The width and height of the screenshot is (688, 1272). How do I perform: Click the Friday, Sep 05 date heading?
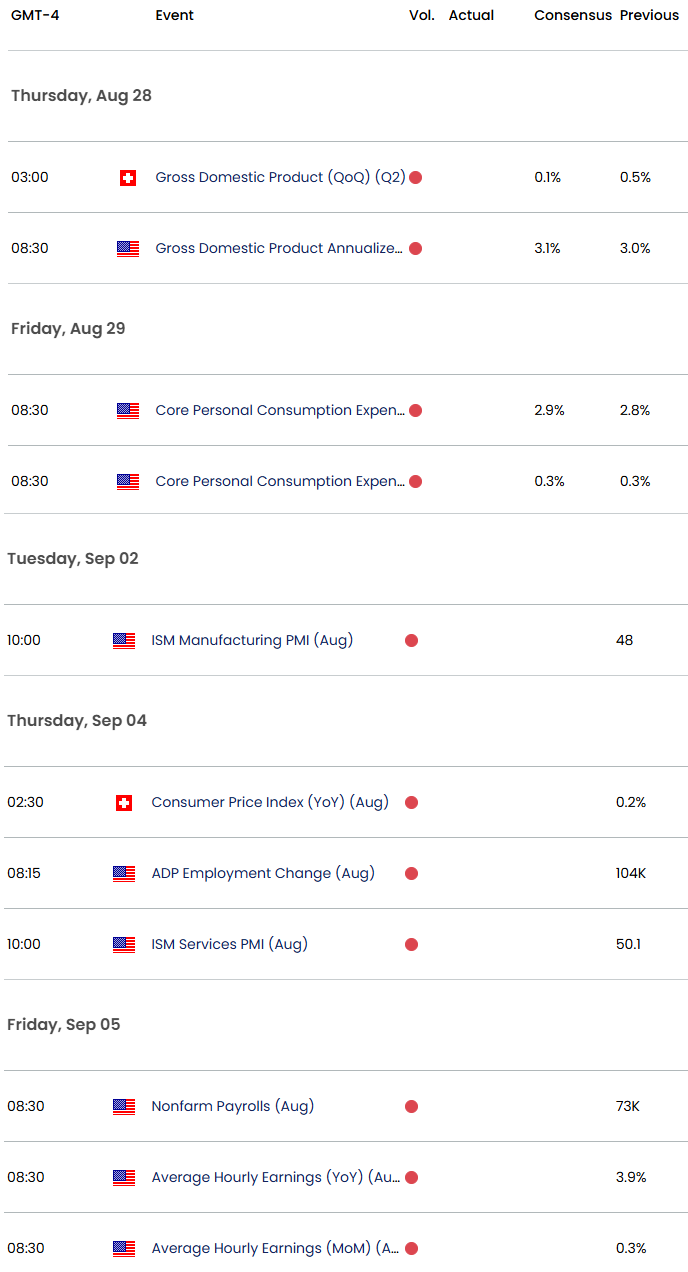pyautogui.click(x=64, y=1025)
